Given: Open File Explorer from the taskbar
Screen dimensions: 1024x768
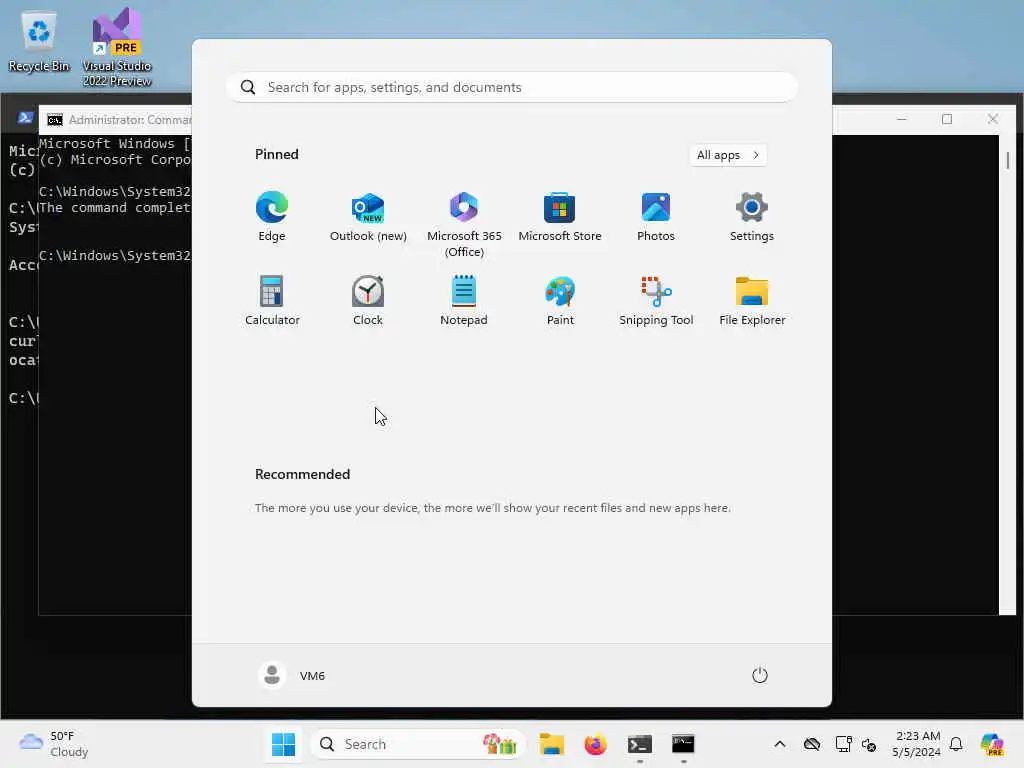Looking at the screenshot, I should coord(552,744).
